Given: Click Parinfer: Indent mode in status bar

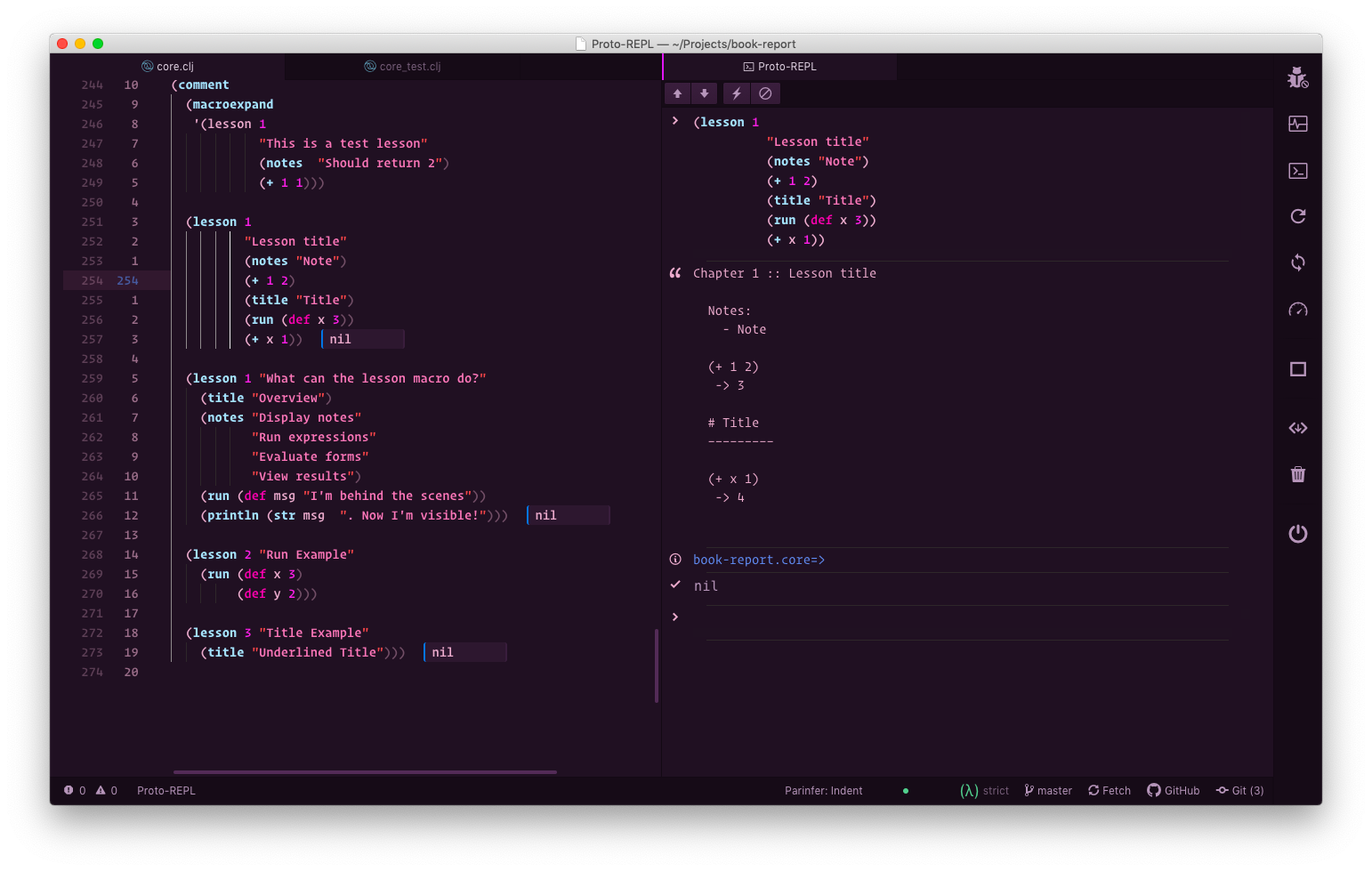Looking at the screenshot, I should tap(823, 790).
